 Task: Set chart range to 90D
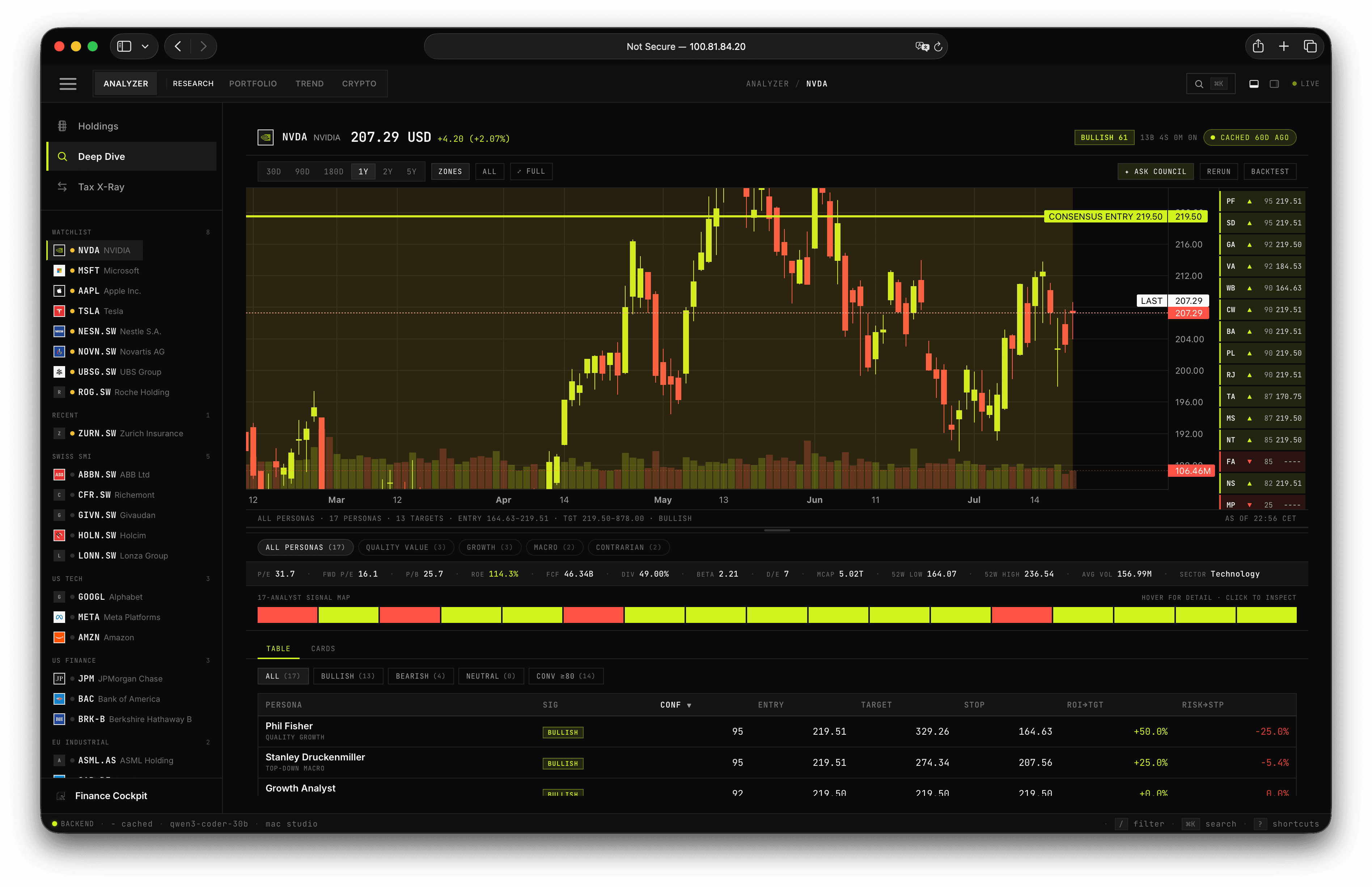[x=302, y=171]
